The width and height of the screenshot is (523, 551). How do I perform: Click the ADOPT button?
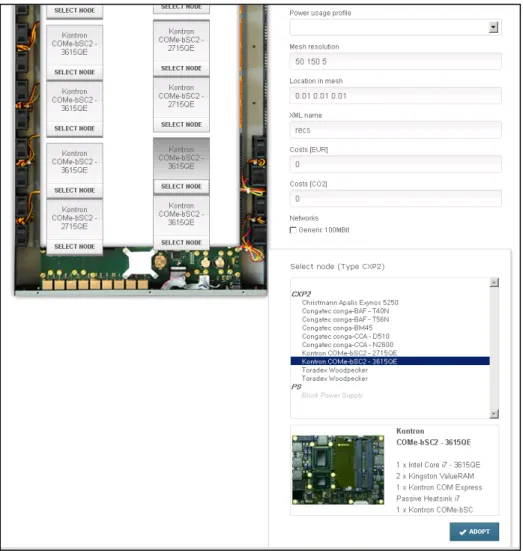point(474,532)
